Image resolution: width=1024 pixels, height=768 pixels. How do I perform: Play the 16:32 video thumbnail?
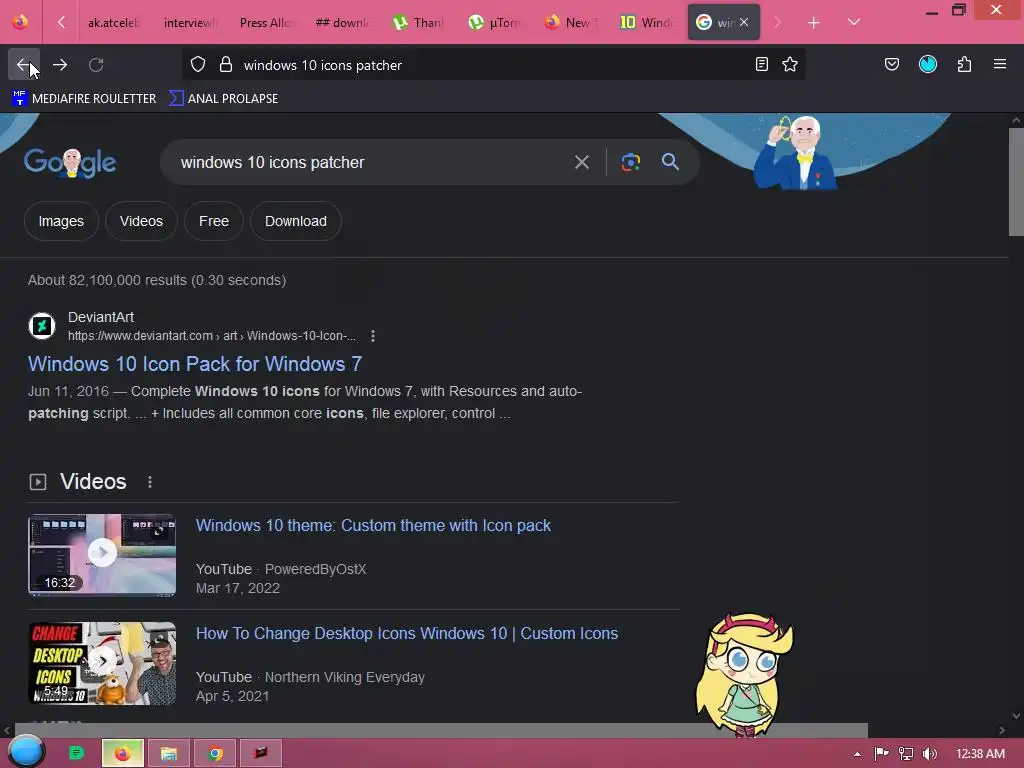click(102, 554)
